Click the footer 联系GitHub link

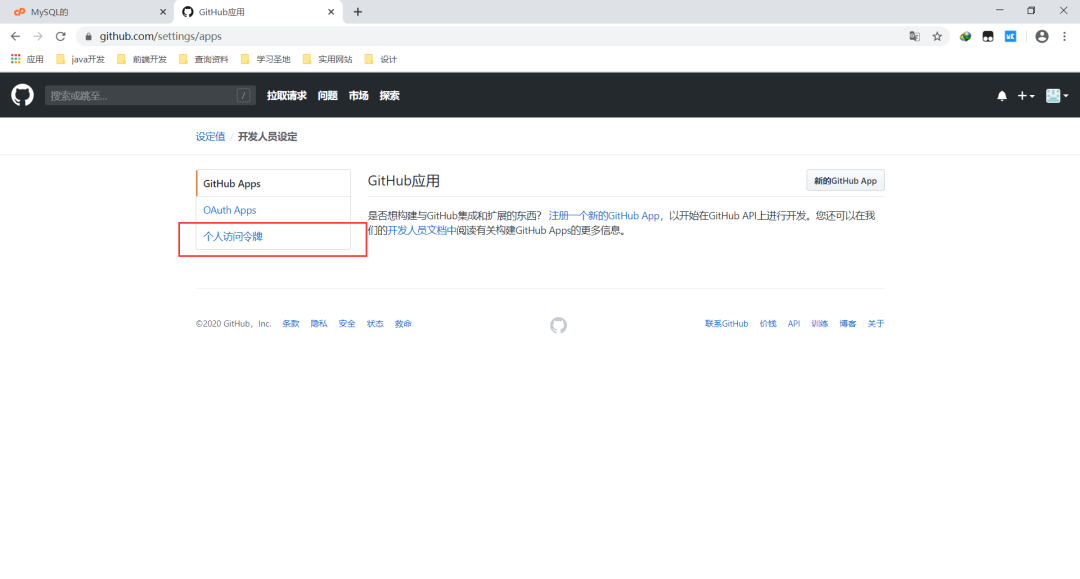coord(727,324)
